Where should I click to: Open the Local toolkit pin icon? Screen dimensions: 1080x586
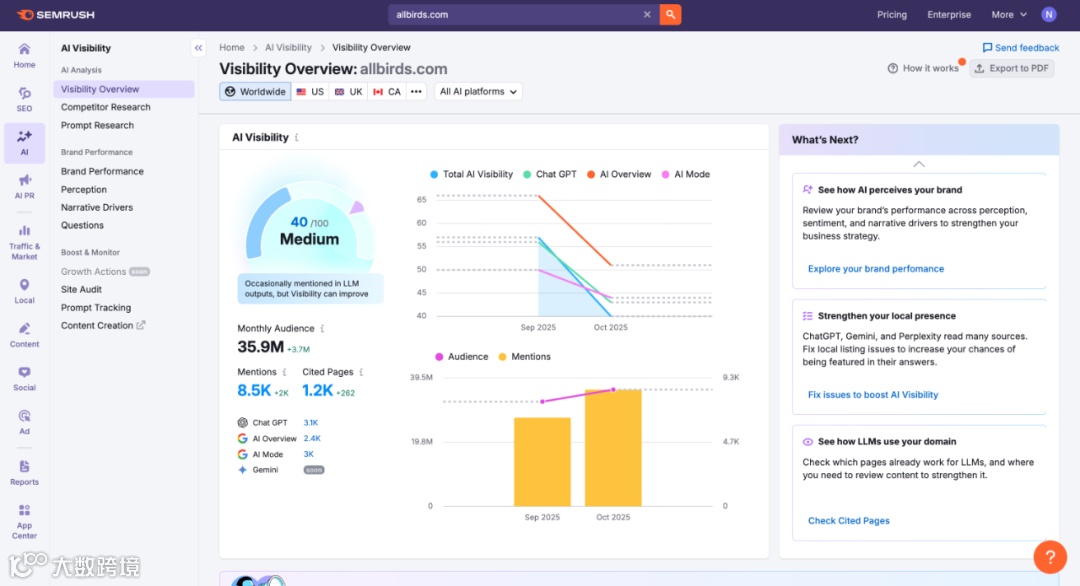(24, 291)
